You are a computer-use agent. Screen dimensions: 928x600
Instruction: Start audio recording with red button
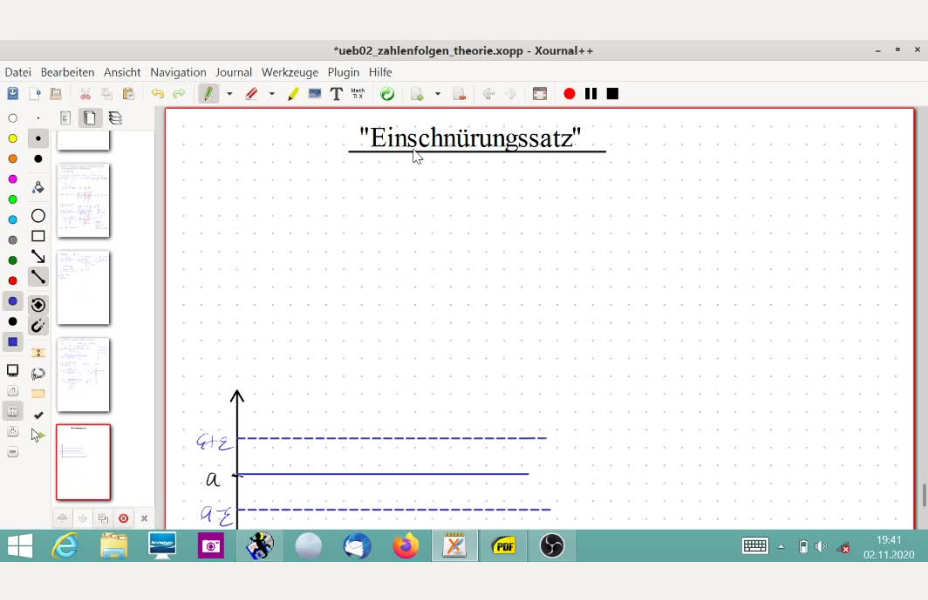[x=569, y=93]
